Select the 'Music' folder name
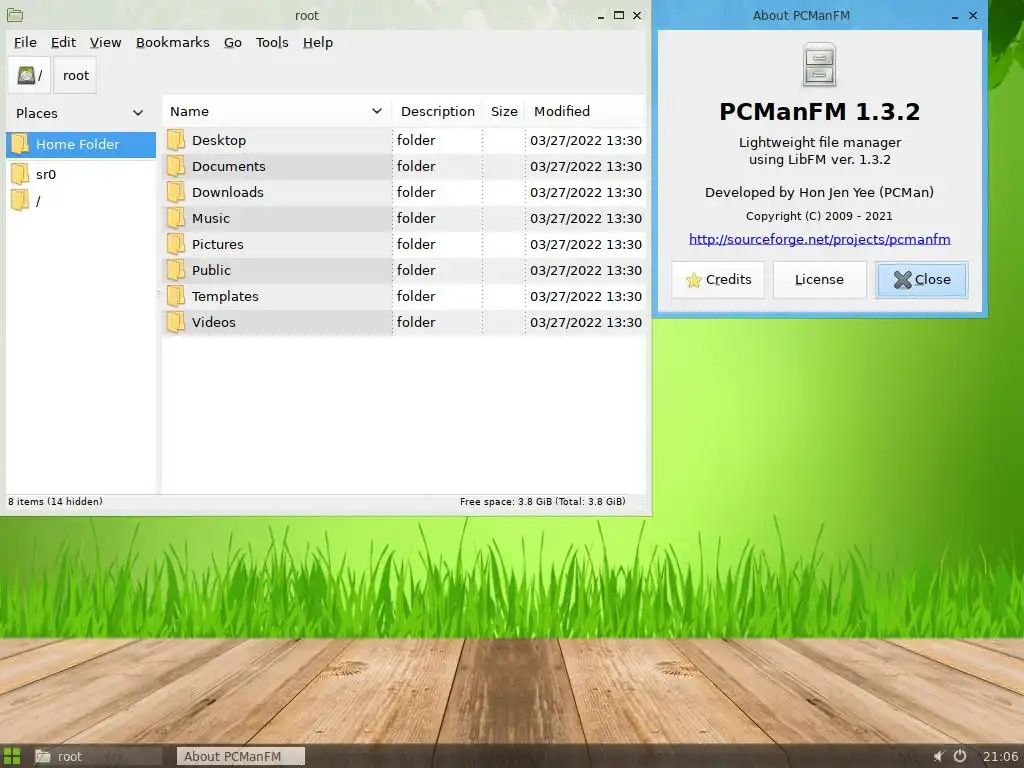1024x768 pixels. tap(211, 219)
